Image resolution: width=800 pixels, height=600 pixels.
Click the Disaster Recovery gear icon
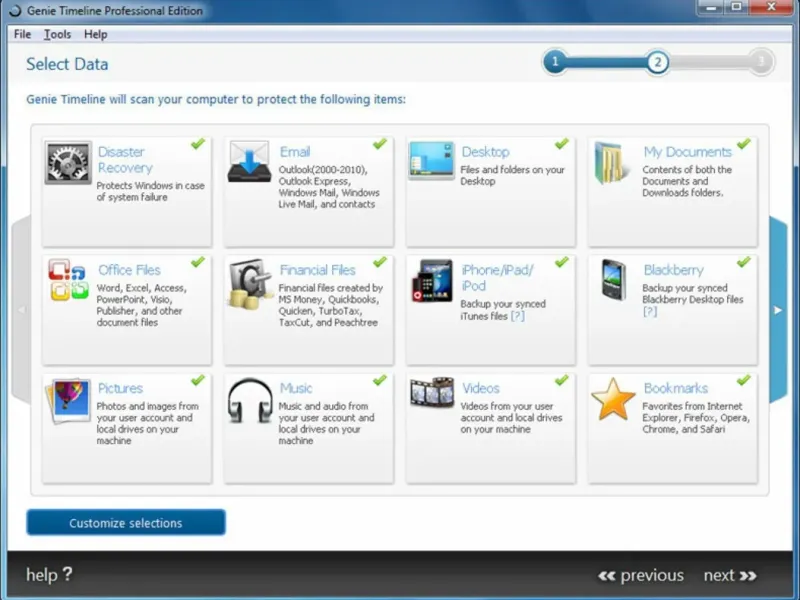68,162
